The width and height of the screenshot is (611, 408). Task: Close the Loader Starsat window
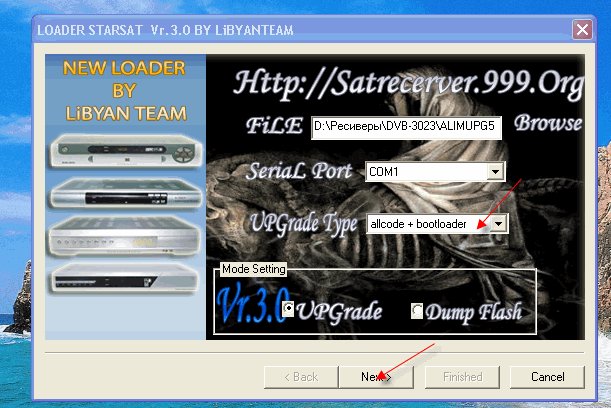[x=582, y=30]
